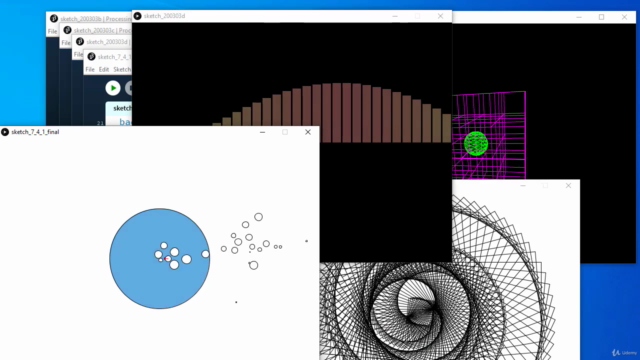Click the sketch_200303b | Processing title text

96,19
